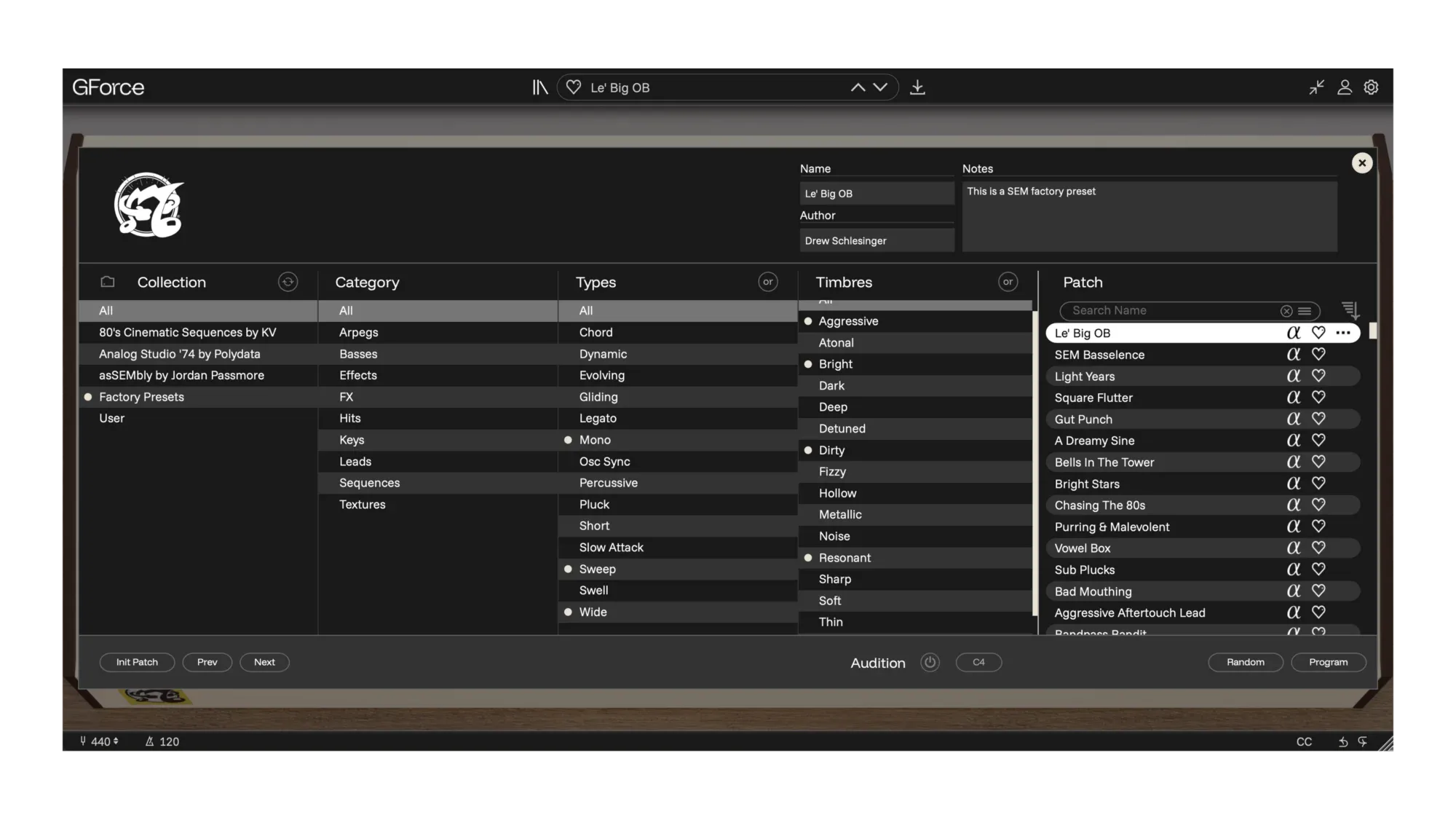Change the Audition note C4 selector
The width and height of the screenshot is (1456, 820).
coord(978,662)
